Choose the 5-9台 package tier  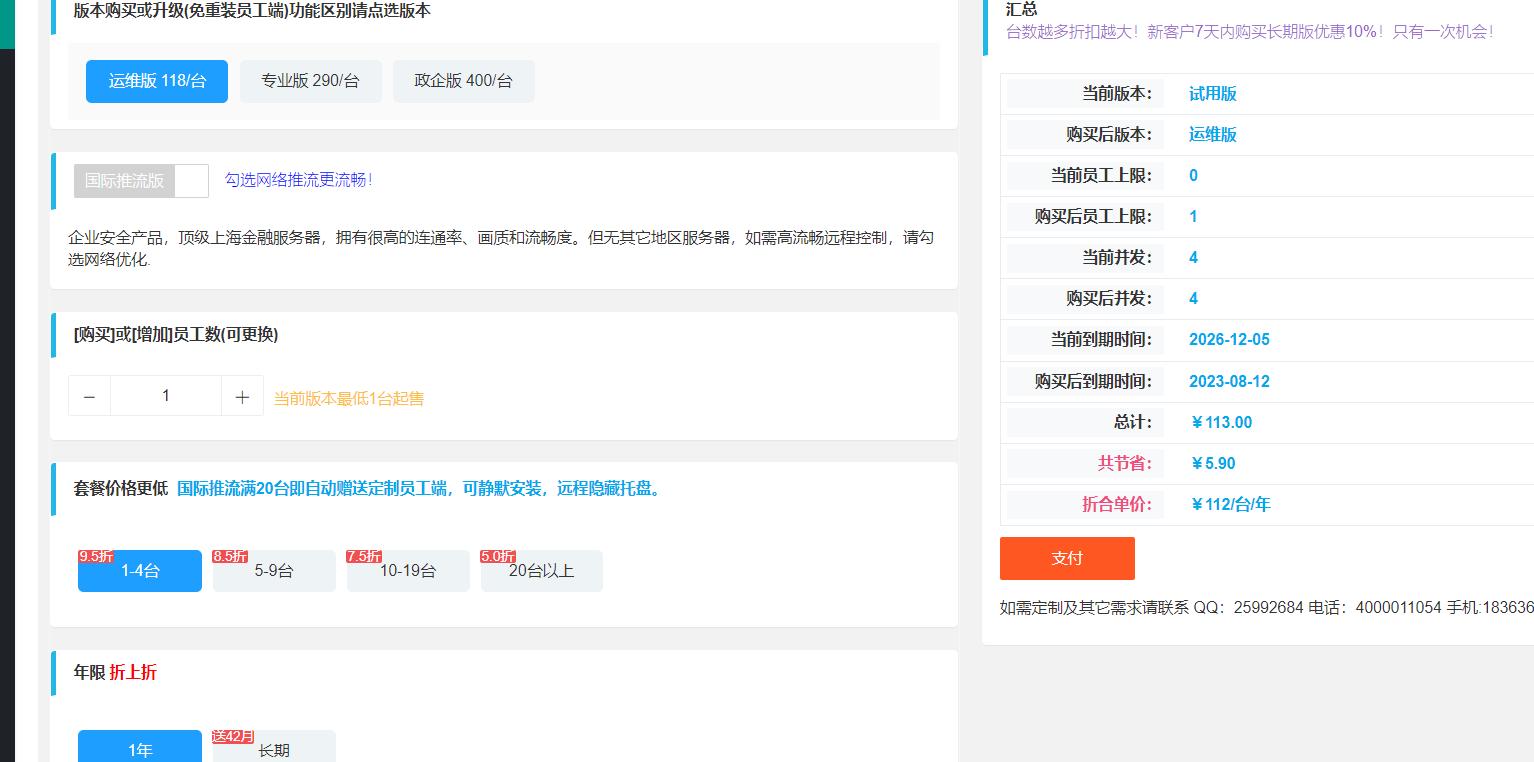coord(274,571)
